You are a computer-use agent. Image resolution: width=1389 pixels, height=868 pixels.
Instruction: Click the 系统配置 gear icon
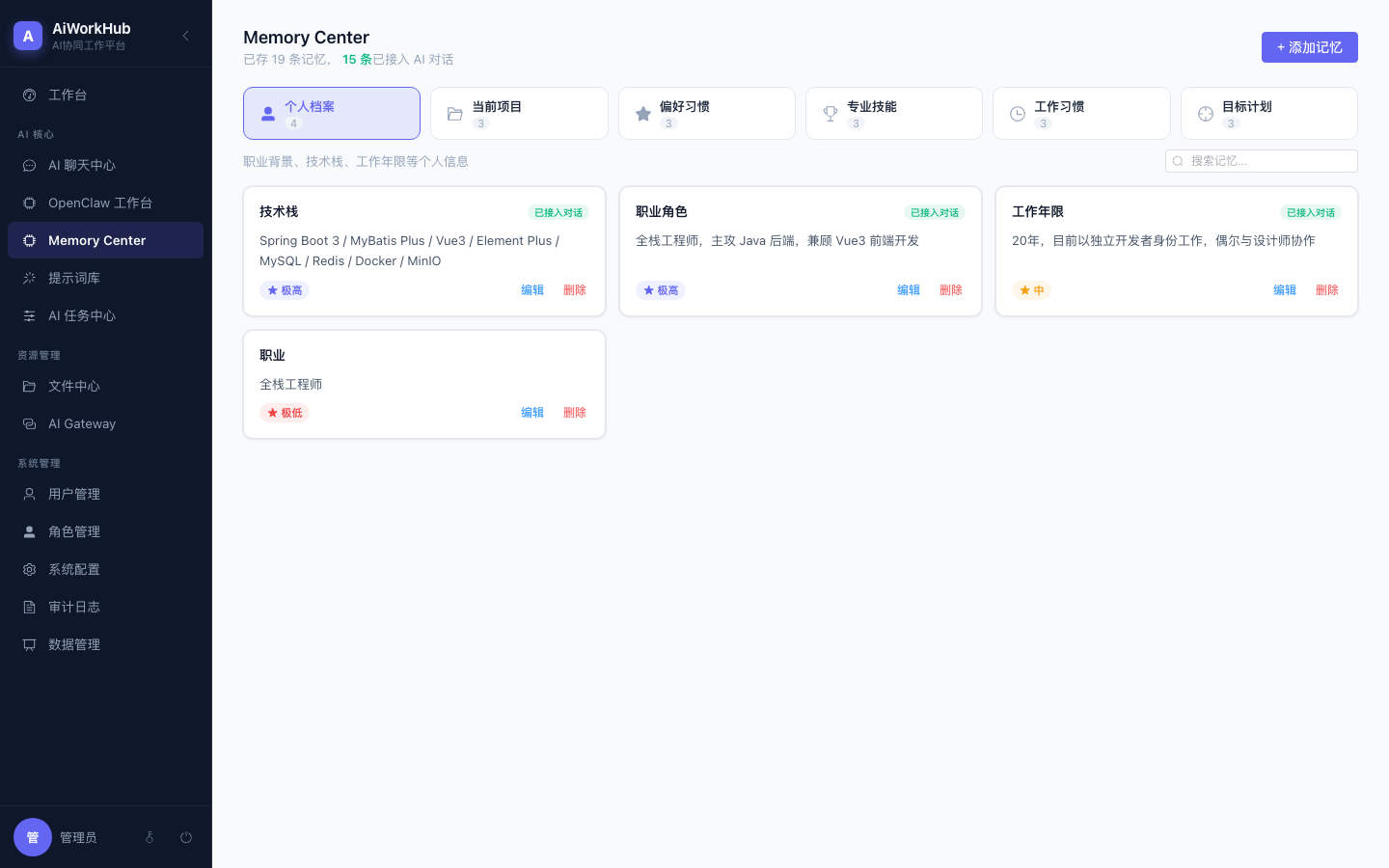coord(29,569)
